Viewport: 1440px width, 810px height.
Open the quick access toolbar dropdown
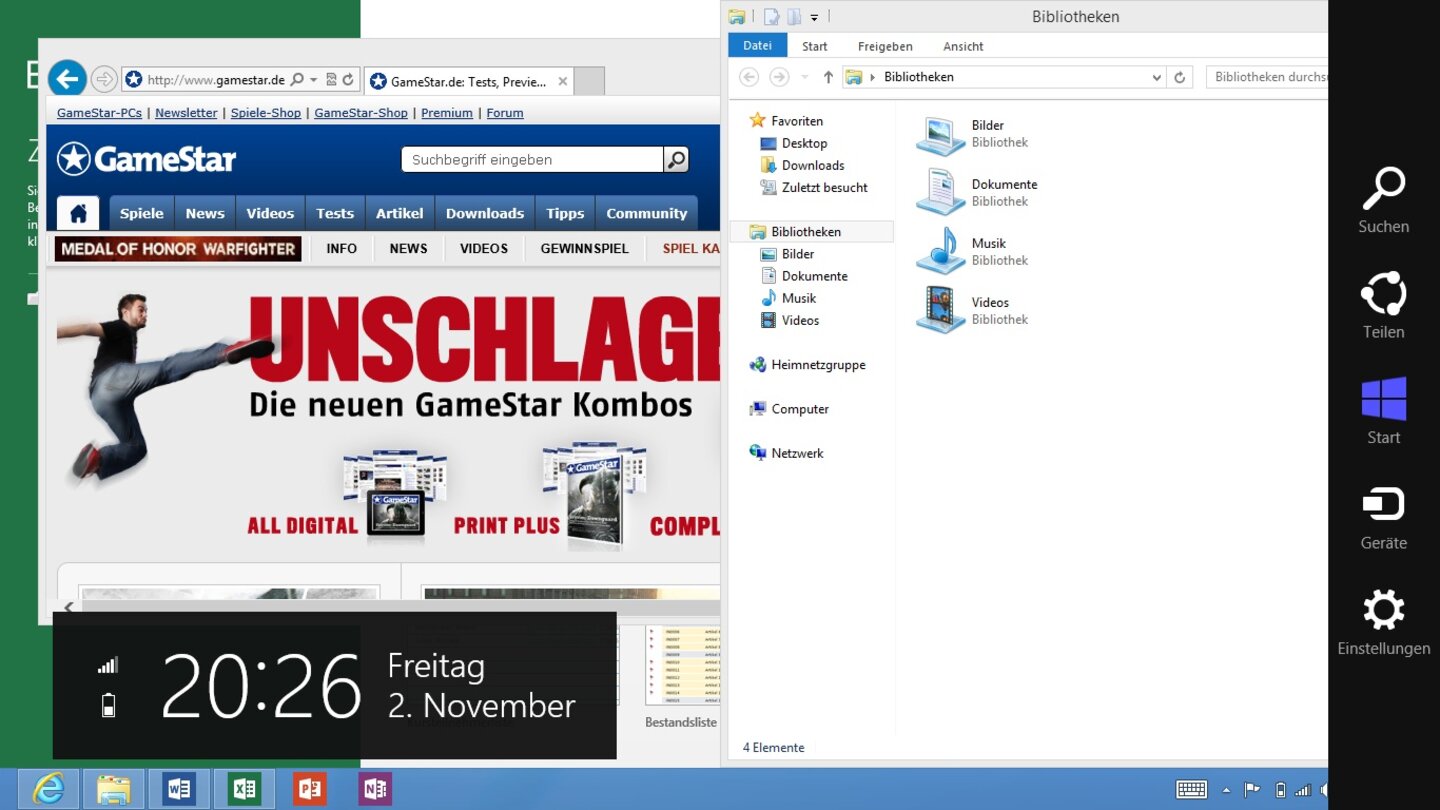[x=814, y=17]
